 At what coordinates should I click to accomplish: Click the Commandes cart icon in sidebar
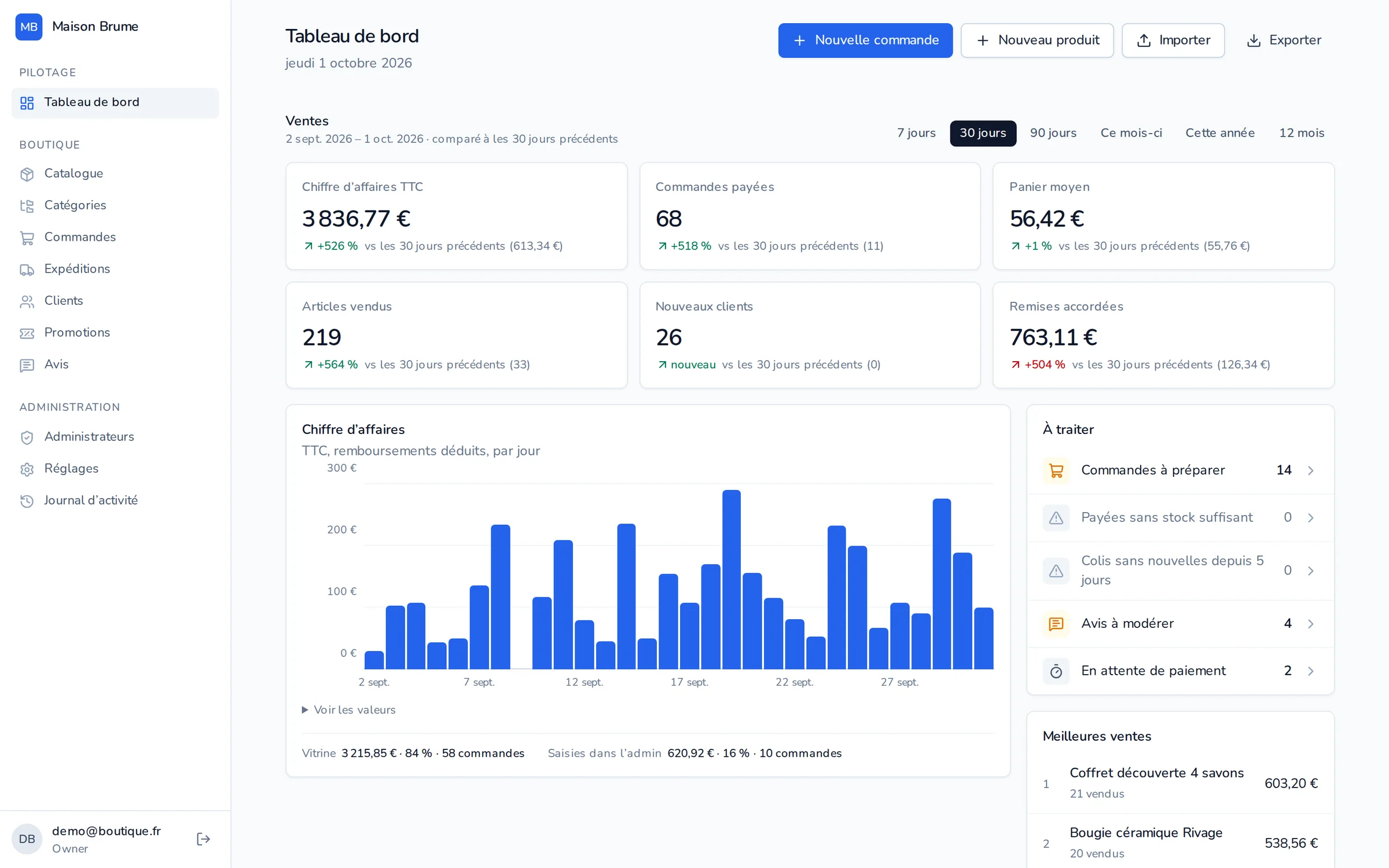pyautogui.click(x=27, y=238)
